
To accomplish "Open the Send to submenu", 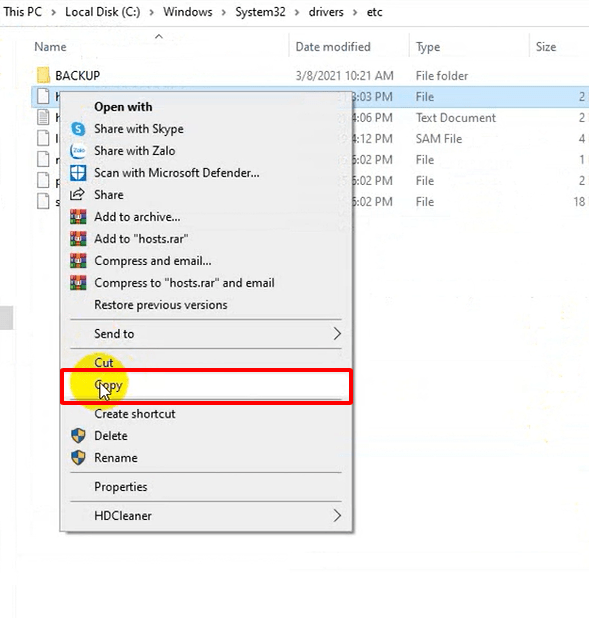I will [206, 334].
